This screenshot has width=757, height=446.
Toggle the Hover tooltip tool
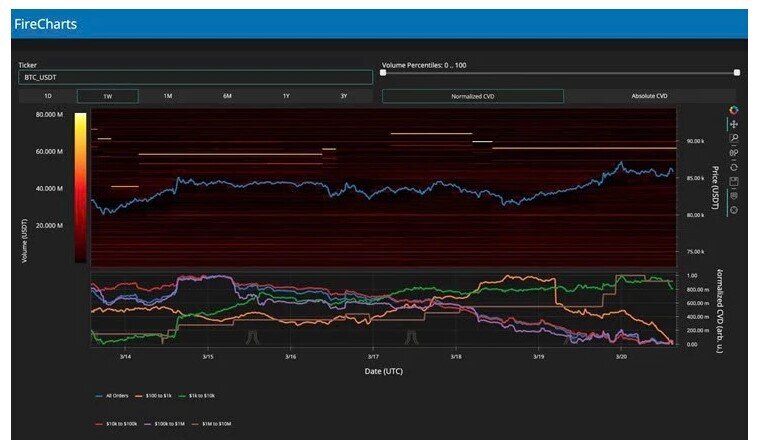pos(734,195)
